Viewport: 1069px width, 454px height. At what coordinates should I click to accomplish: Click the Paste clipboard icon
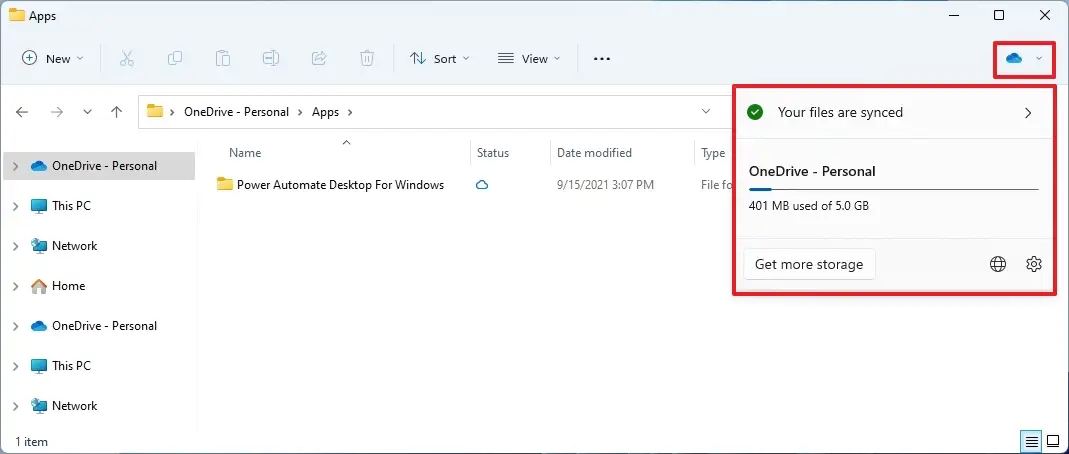(223, 59)
